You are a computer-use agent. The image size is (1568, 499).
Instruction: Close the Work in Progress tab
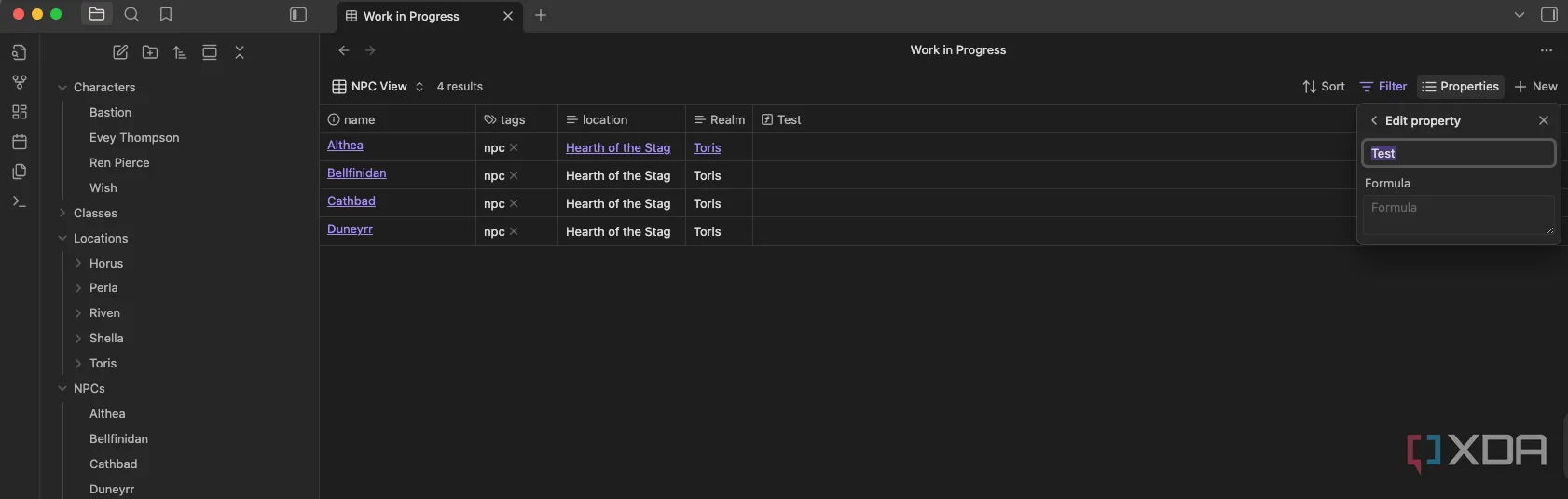508,16
